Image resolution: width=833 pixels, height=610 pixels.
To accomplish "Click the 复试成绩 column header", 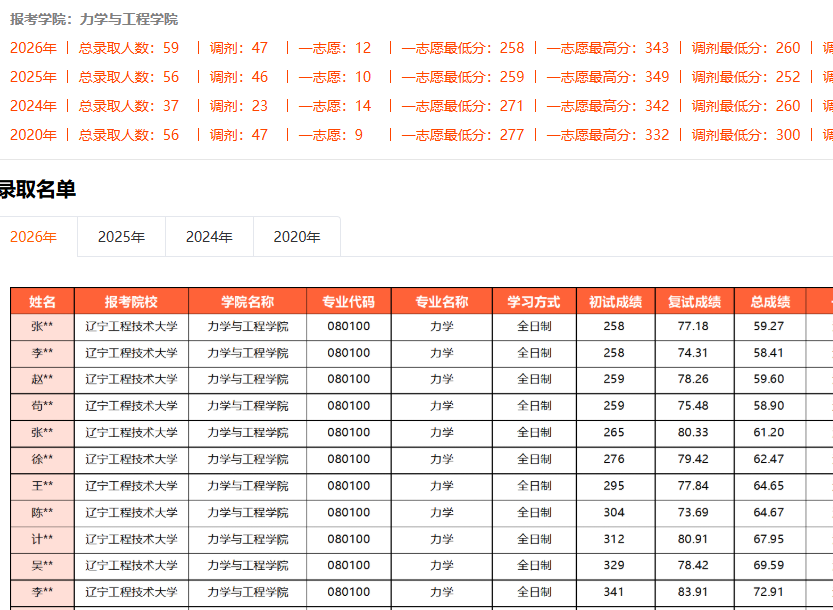I will click(694, 301).
